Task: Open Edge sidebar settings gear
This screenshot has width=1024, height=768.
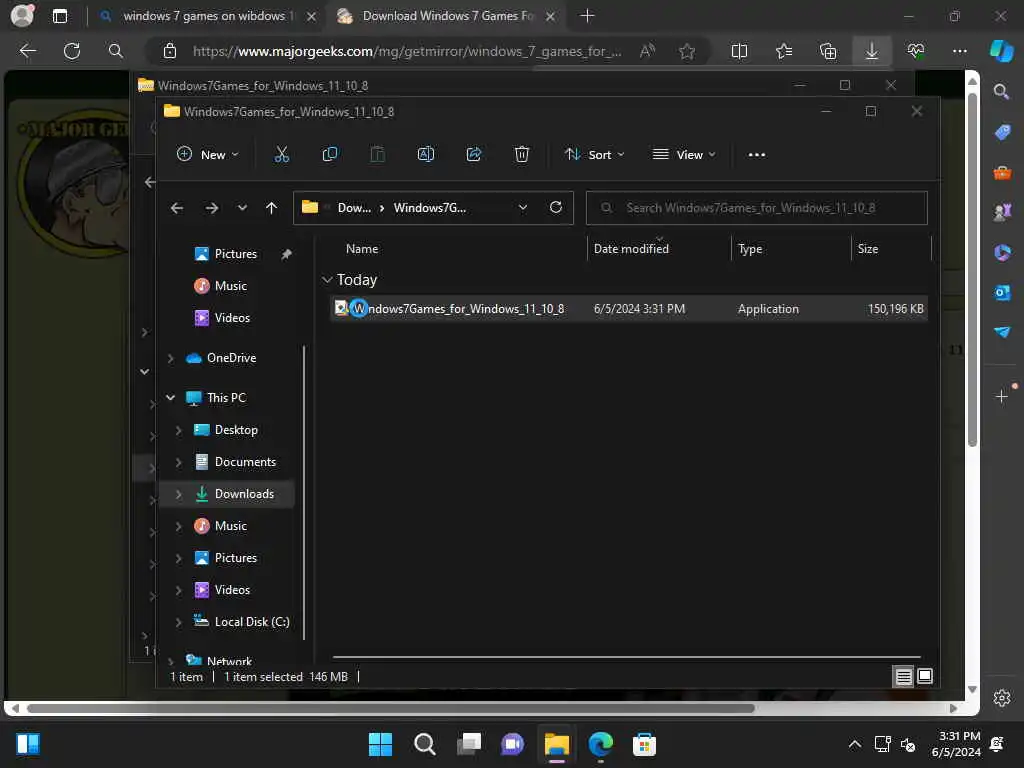Action: coord(1002,697)
